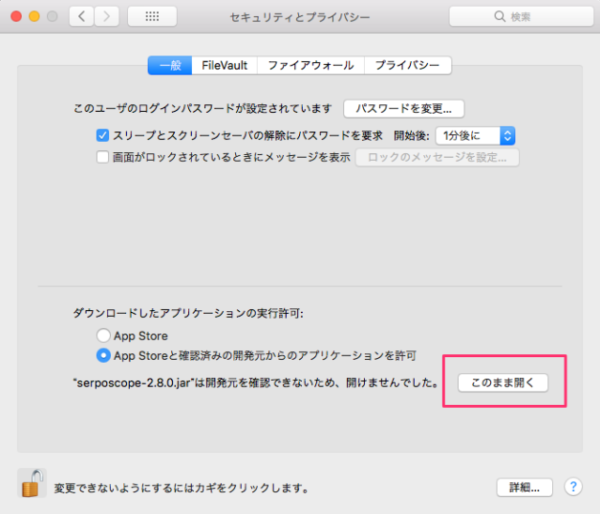This screenshot has width=600, height=514.
Task: Go forward with the right chevron button
Action: coord(106,17)
